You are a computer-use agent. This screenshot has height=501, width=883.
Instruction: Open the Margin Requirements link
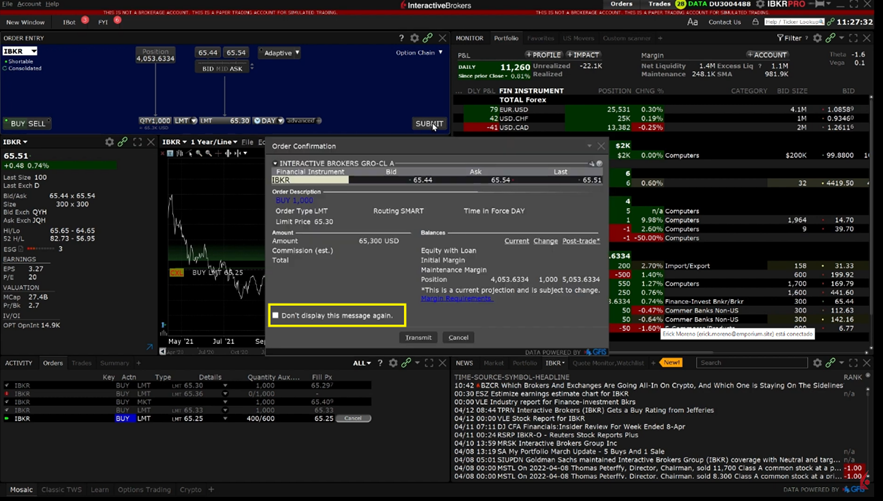(x=456, y=298)
